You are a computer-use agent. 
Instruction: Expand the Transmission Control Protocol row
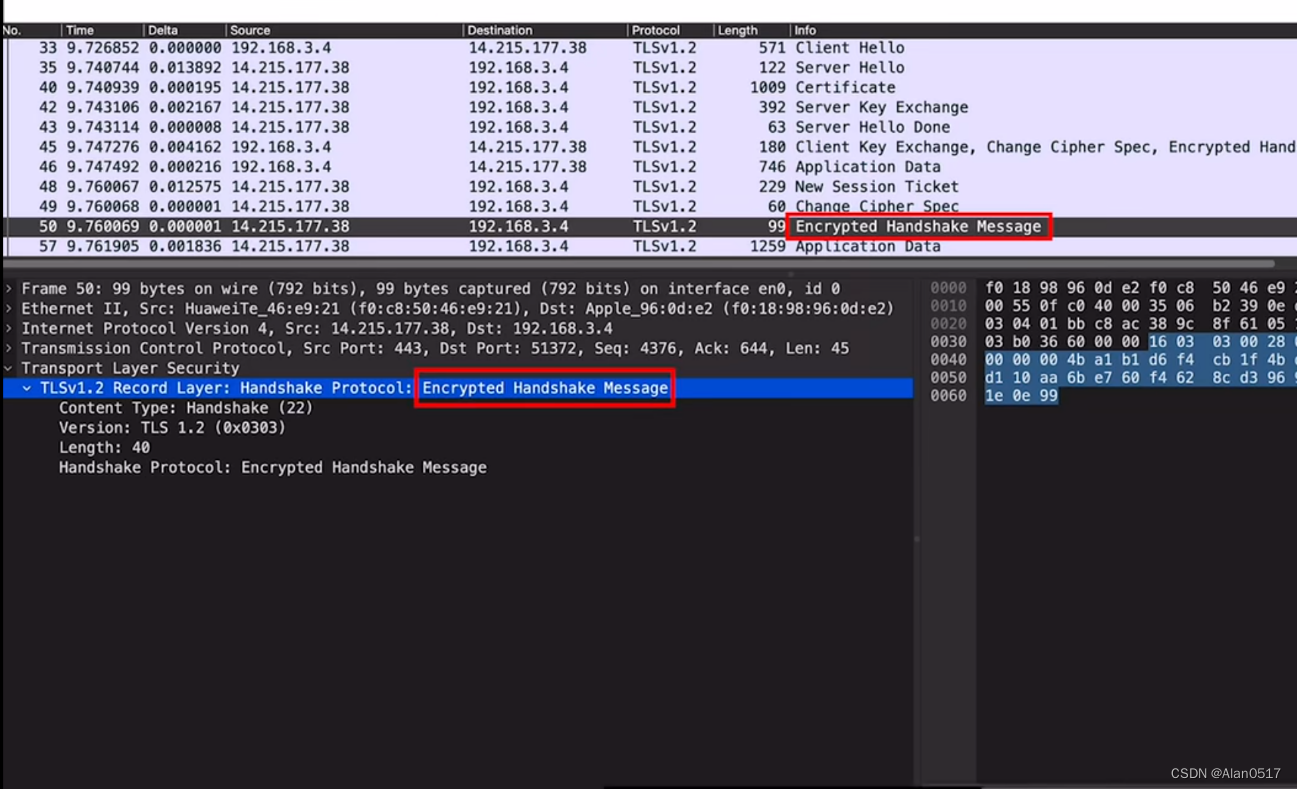[x=9, y=349]
